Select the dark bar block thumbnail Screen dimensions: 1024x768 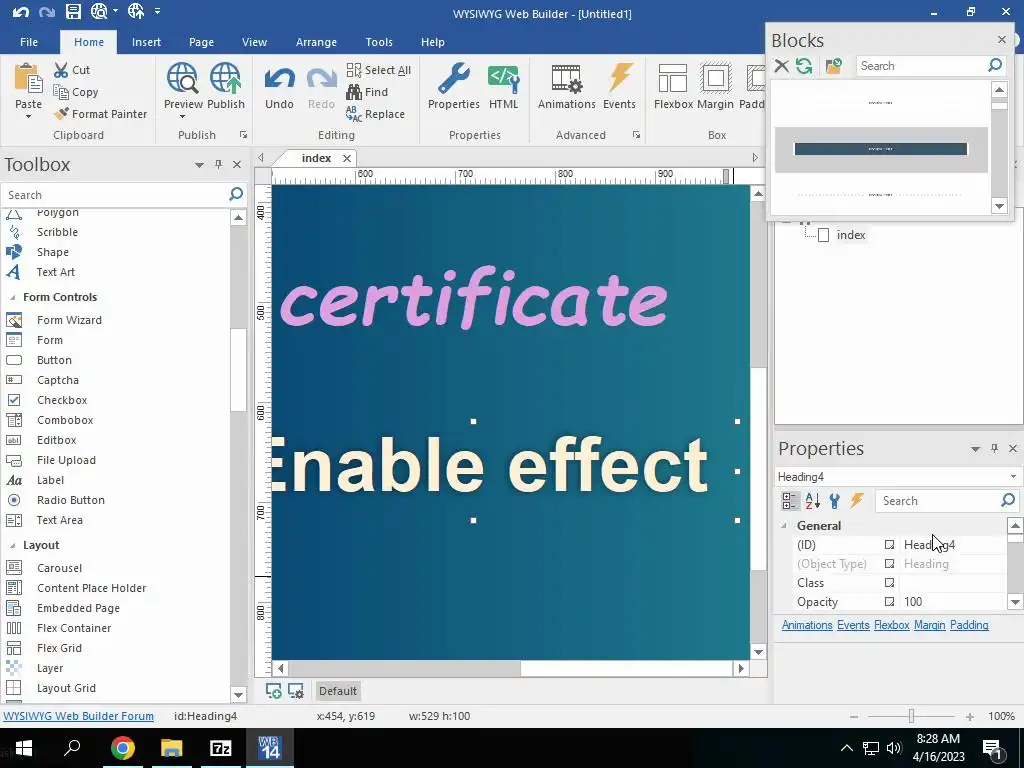(x=880, y=149)
